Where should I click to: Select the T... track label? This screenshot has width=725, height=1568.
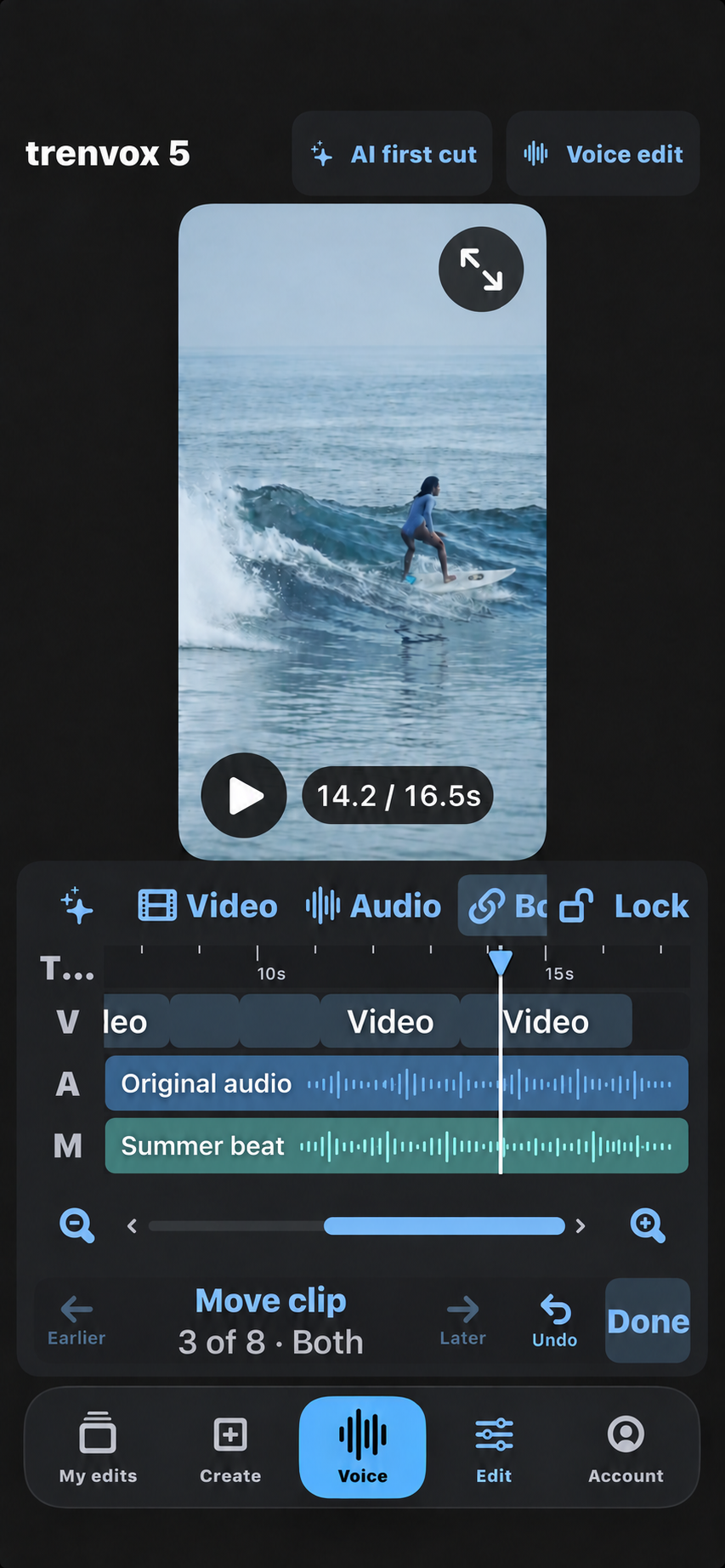point(67,969)
